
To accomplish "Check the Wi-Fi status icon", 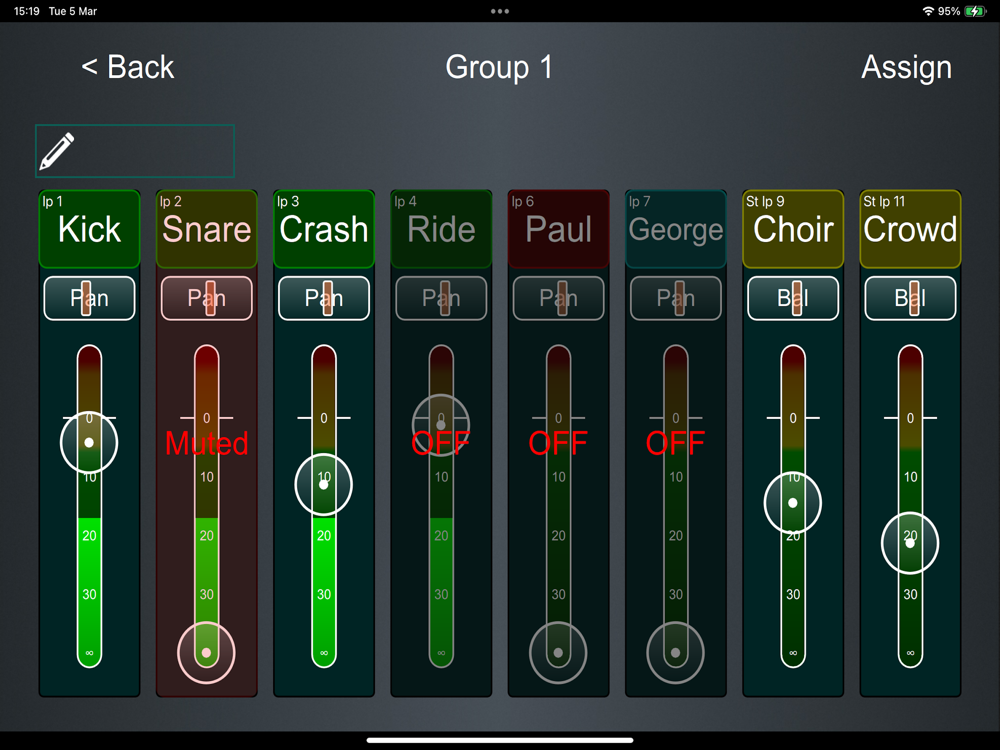I will (x=928, y=11).
